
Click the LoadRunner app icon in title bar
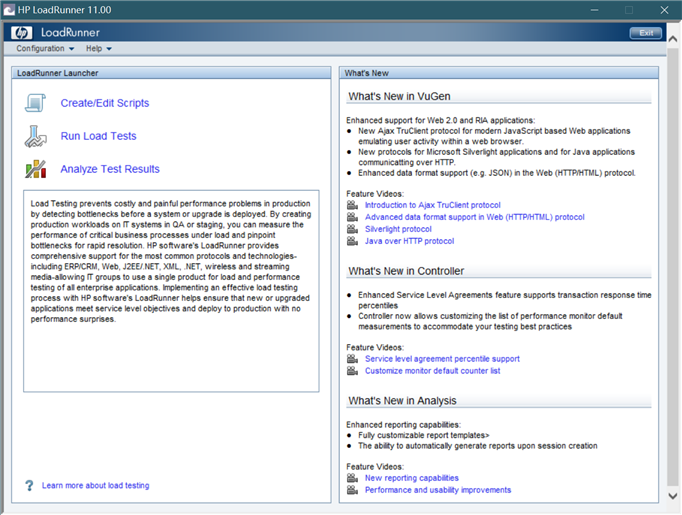(x=9, y=10)
